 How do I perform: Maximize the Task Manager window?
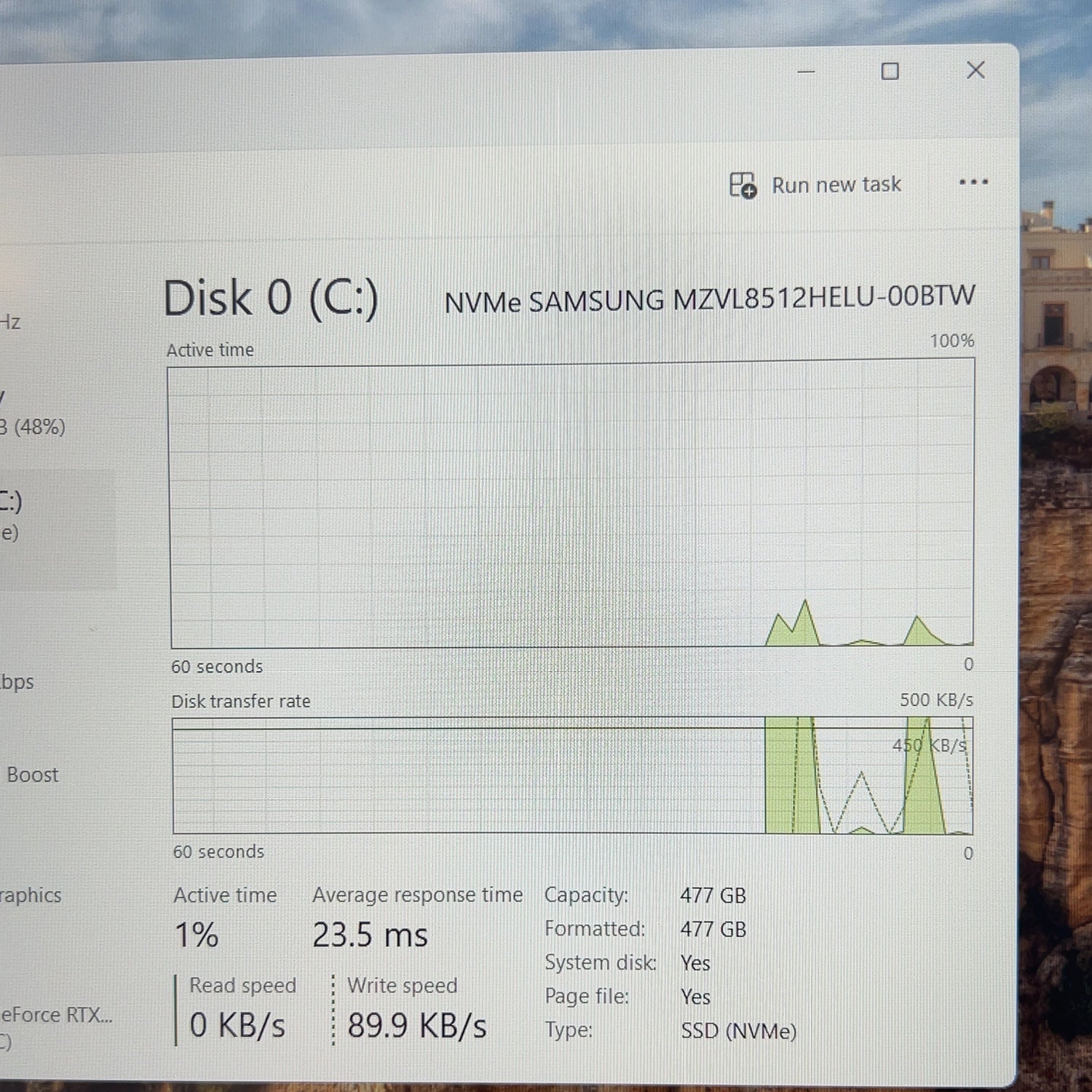click(x=890, y=71)
